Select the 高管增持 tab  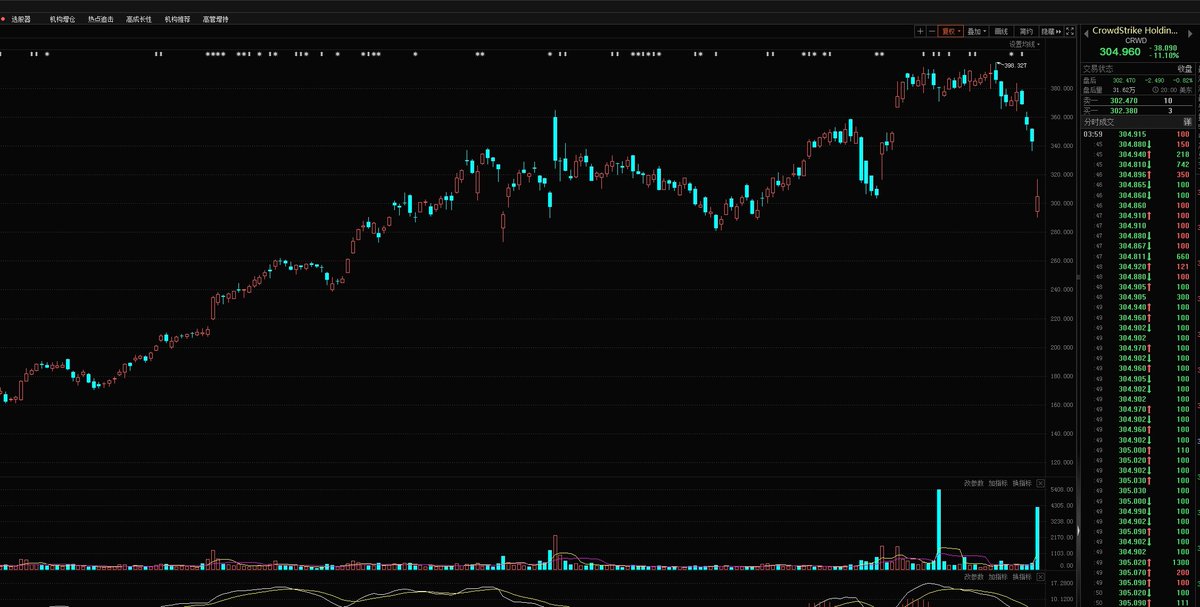(215, 19)
